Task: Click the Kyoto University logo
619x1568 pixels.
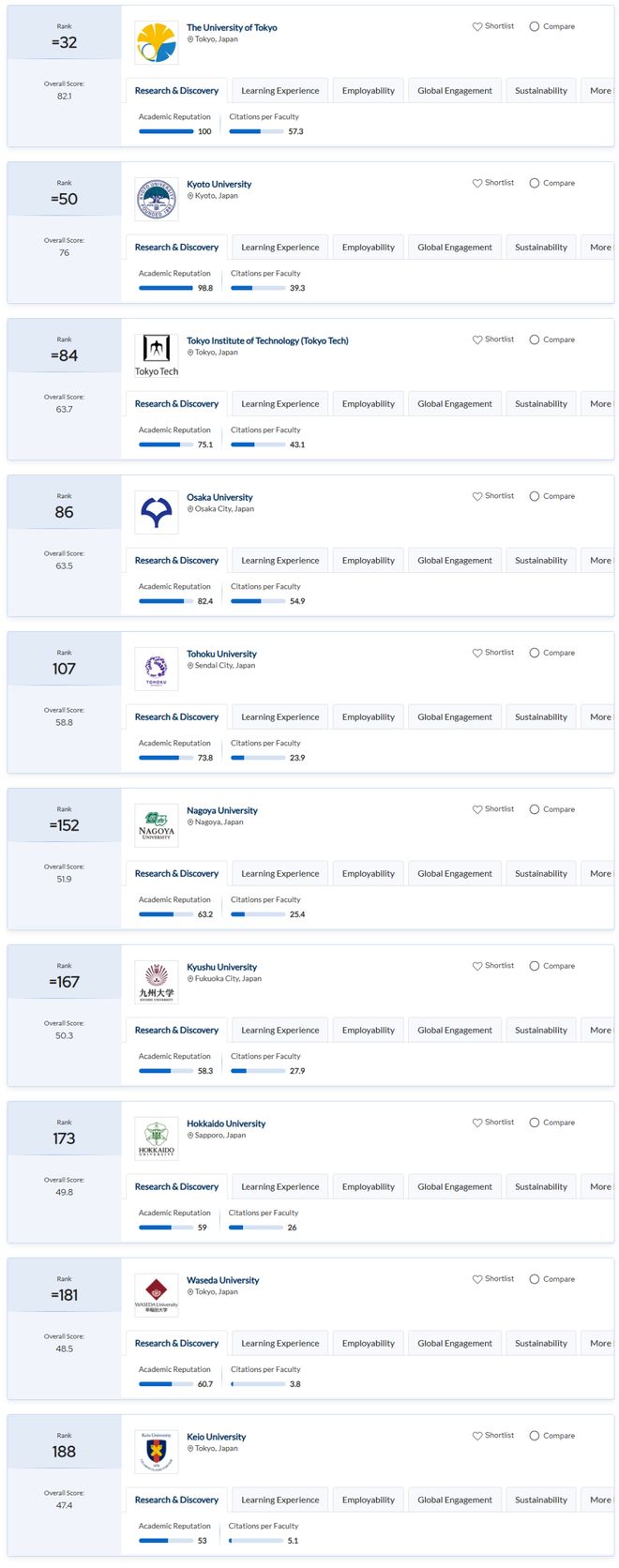Action: [x=156, y=200]
